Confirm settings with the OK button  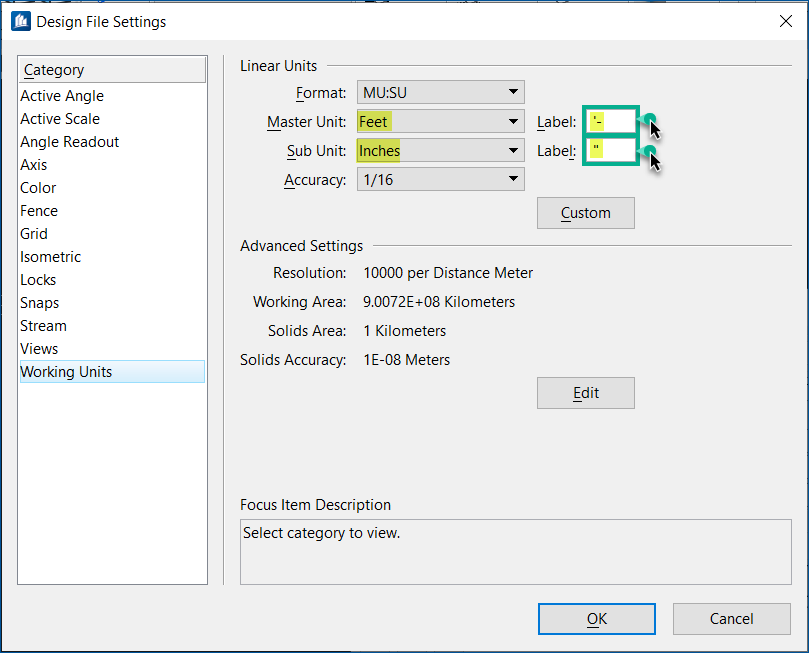pyautogui.click(x=597, y=619)
